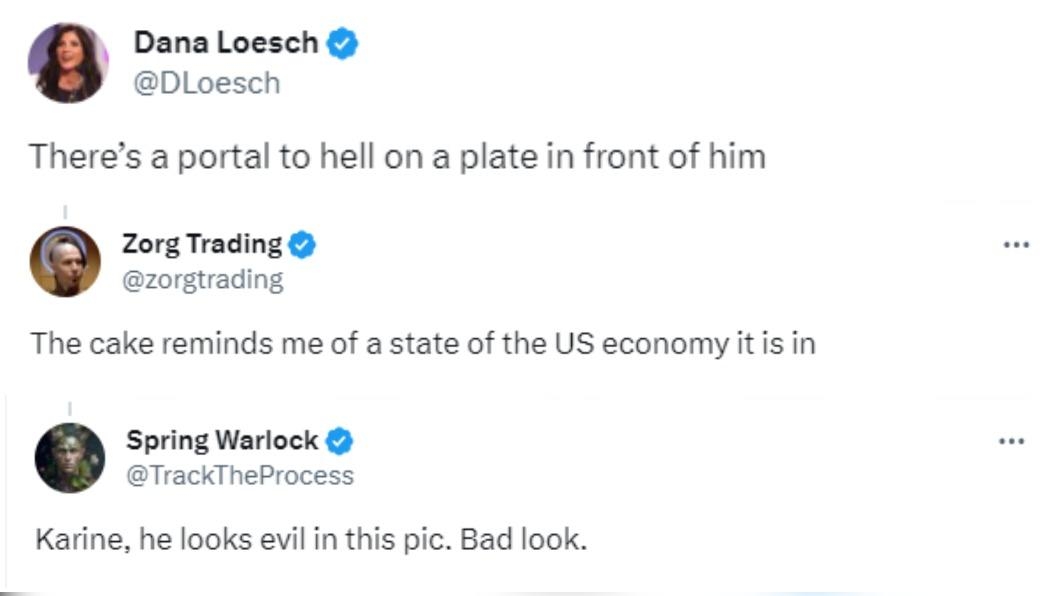This screenshot has width=1060, height=596.
Task: Click Dana Loesch's blue verified badge
Action: [343, 44]
